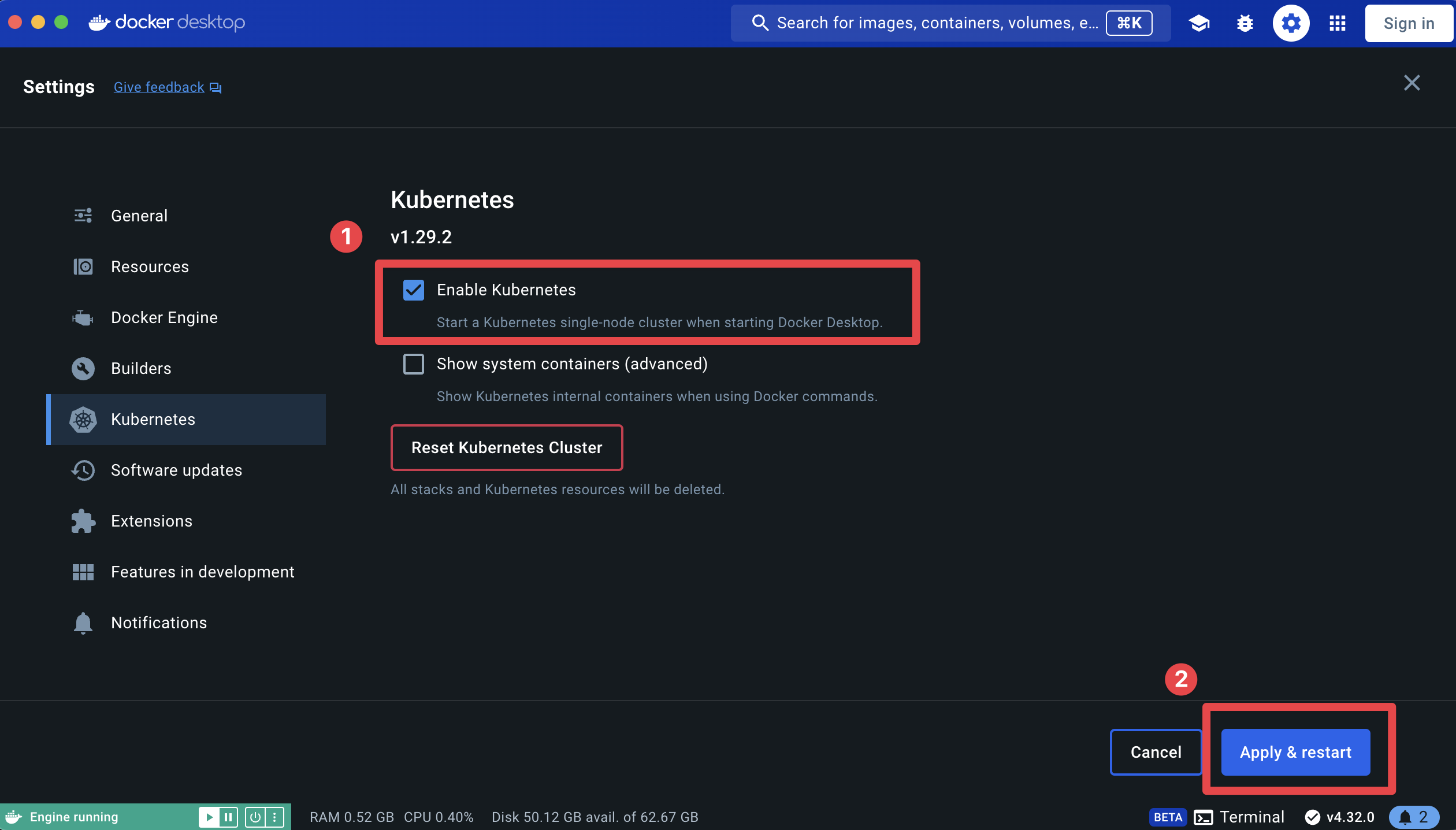
Task: Click the Kubernetes page heading
Action: (x=452, y=199)
